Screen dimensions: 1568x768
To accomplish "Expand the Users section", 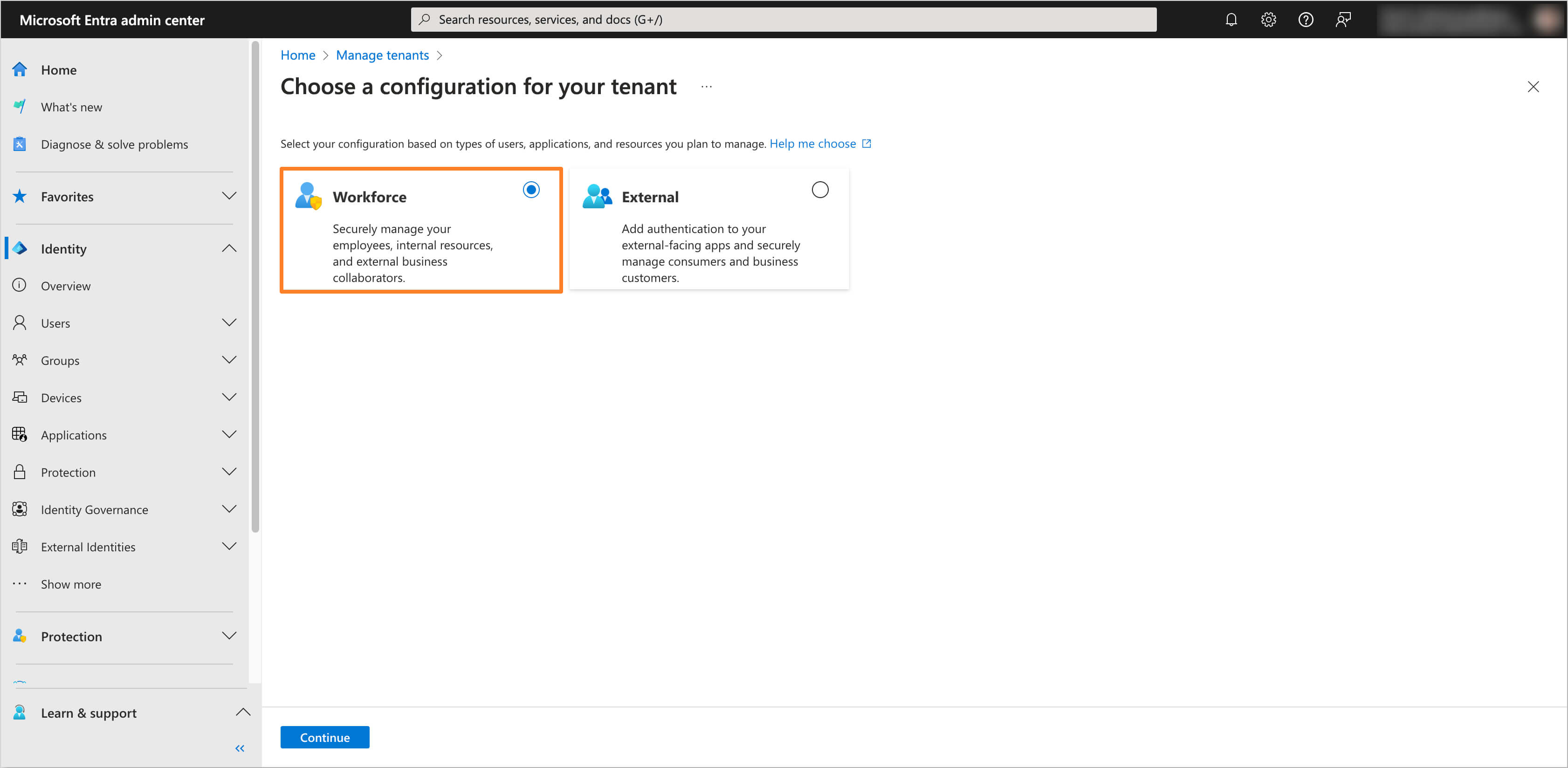I will click(229, 322).
